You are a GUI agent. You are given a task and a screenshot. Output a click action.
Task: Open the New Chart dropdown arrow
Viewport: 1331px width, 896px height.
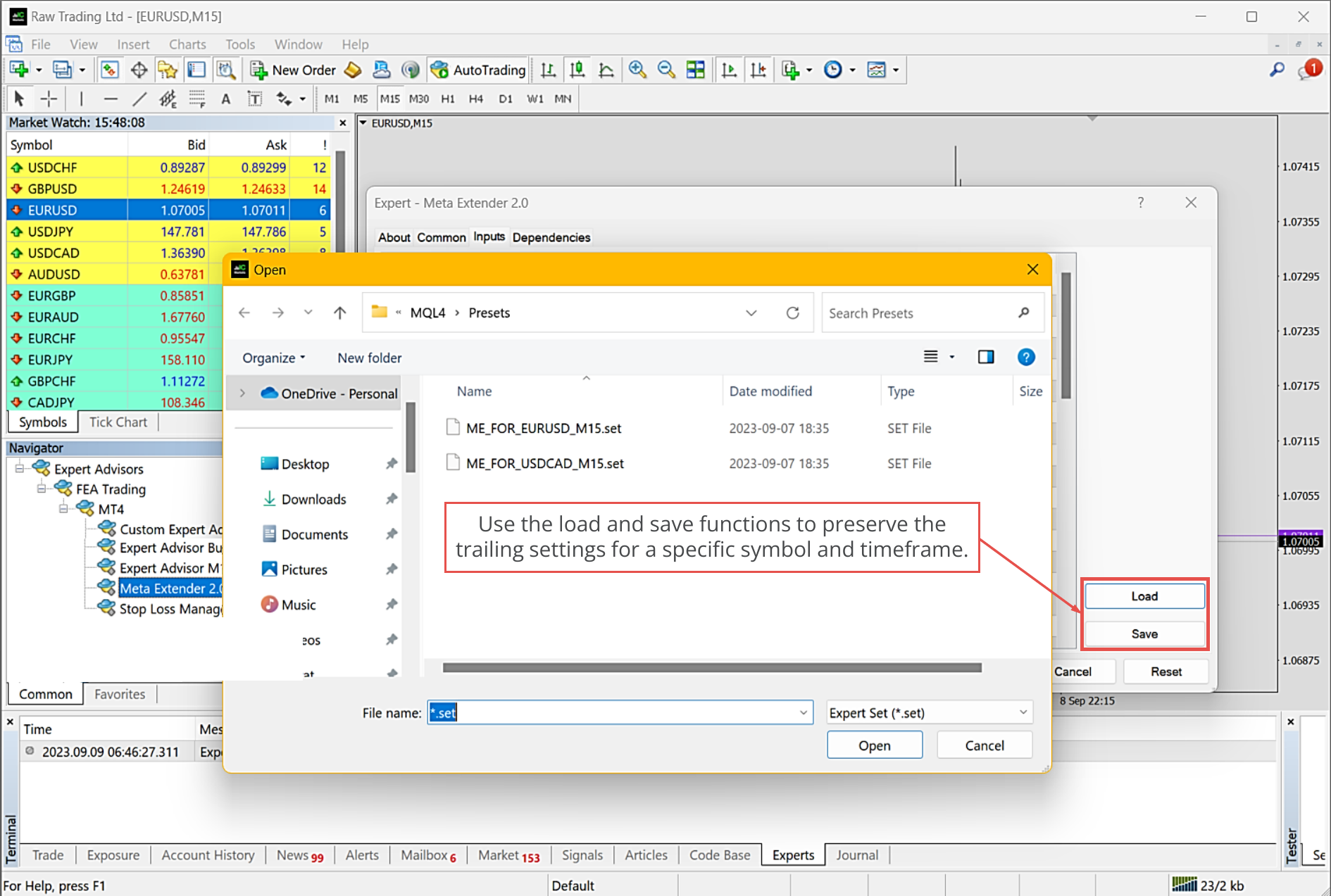39,70
